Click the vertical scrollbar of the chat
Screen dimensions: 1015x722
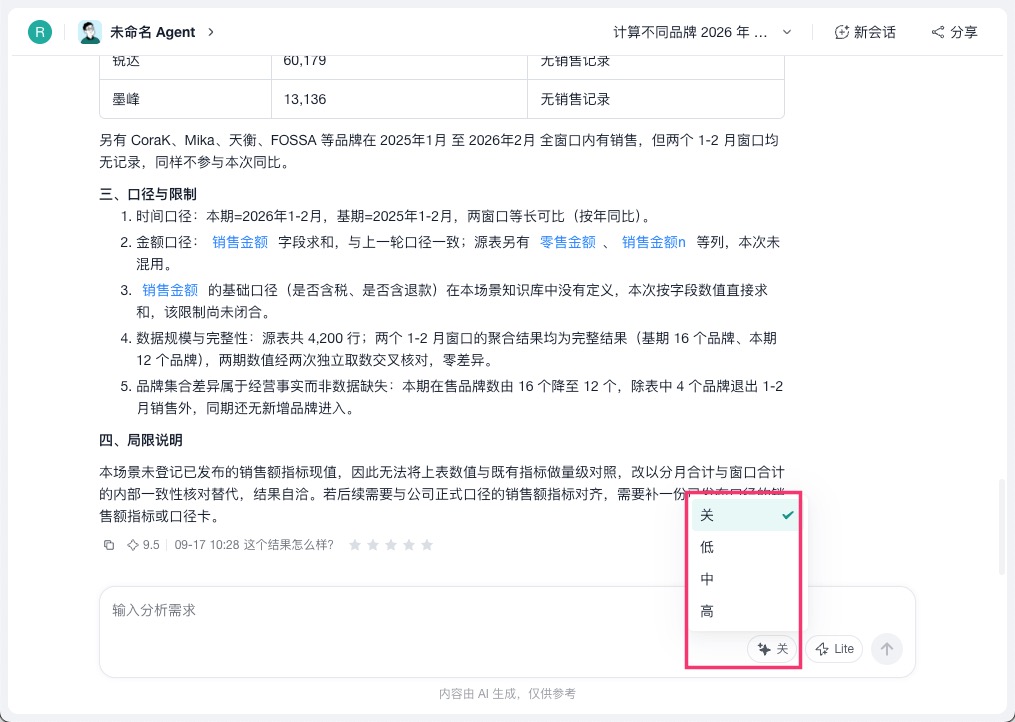1003,525
